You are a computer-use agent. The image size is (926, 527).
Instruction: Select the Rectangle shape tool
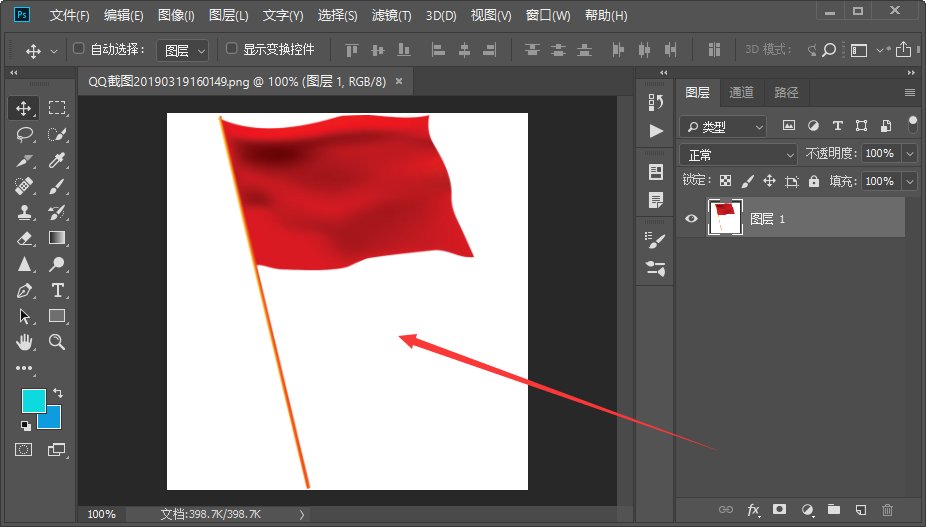57,315
